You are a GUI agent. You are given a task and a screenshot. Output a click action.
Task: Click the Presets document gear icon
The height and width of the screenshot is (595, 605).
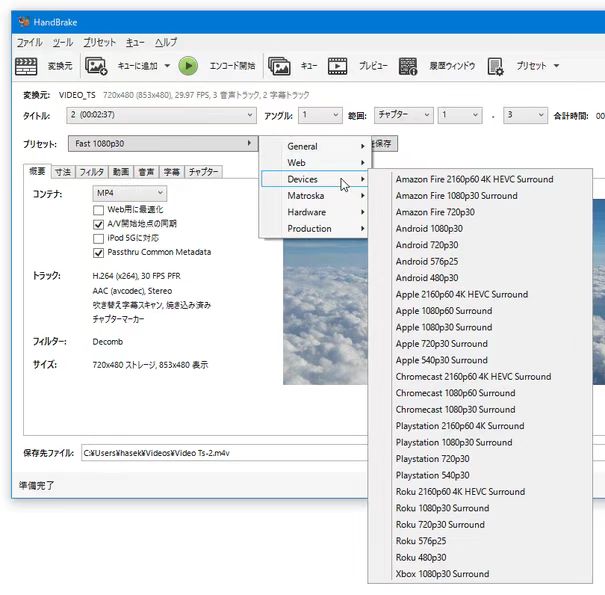pos(495,66)
